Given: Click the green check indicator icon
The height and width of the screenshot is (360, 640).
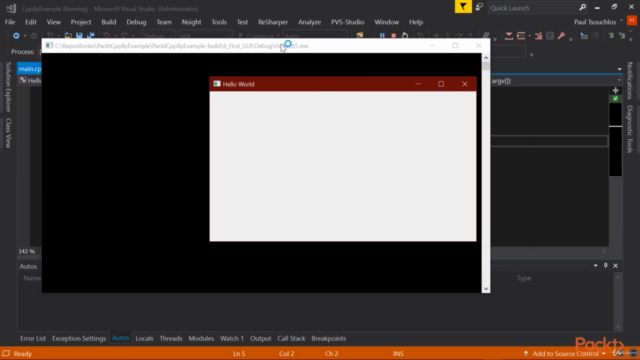Looking at the screenshot, I should [616, 99].
